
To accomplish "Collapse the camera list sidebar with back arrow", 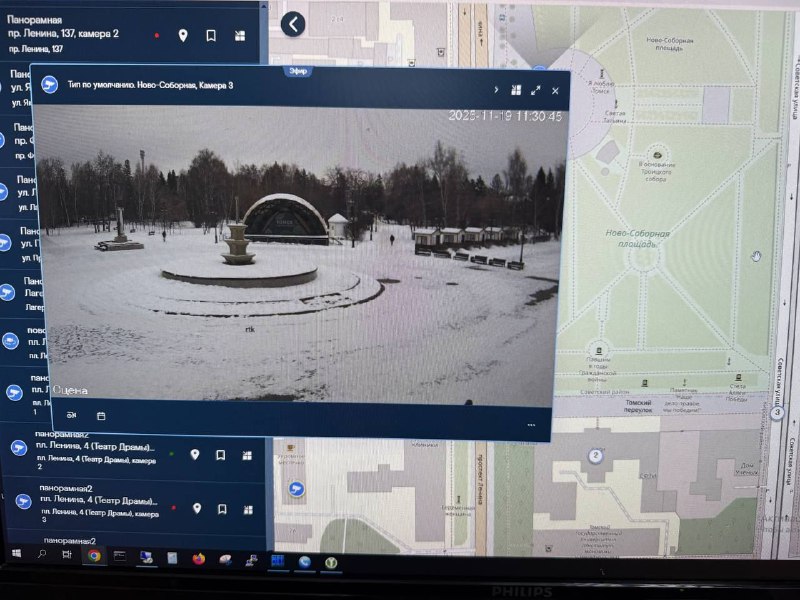I will pos(293,24).
